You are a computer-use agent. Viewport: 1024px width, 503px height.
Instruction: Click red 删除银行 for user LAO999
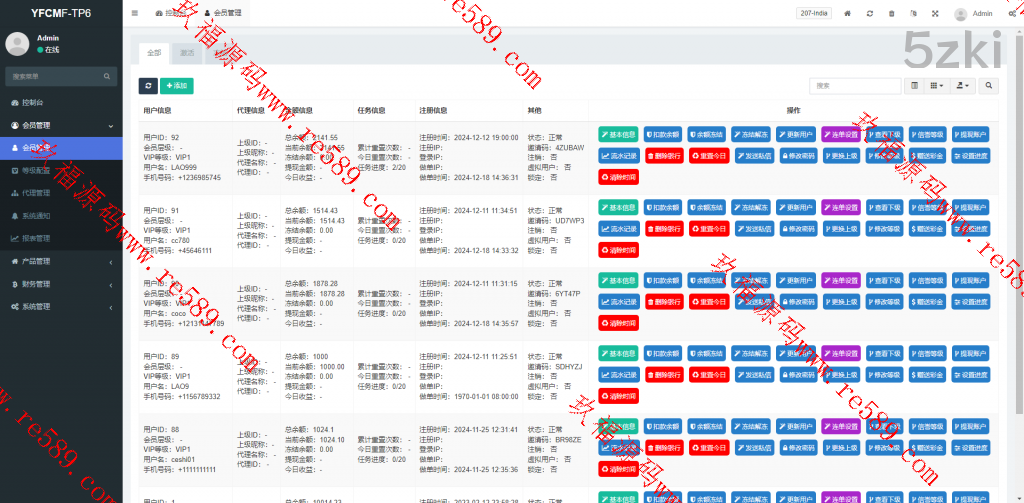click(x=664, y=155)
